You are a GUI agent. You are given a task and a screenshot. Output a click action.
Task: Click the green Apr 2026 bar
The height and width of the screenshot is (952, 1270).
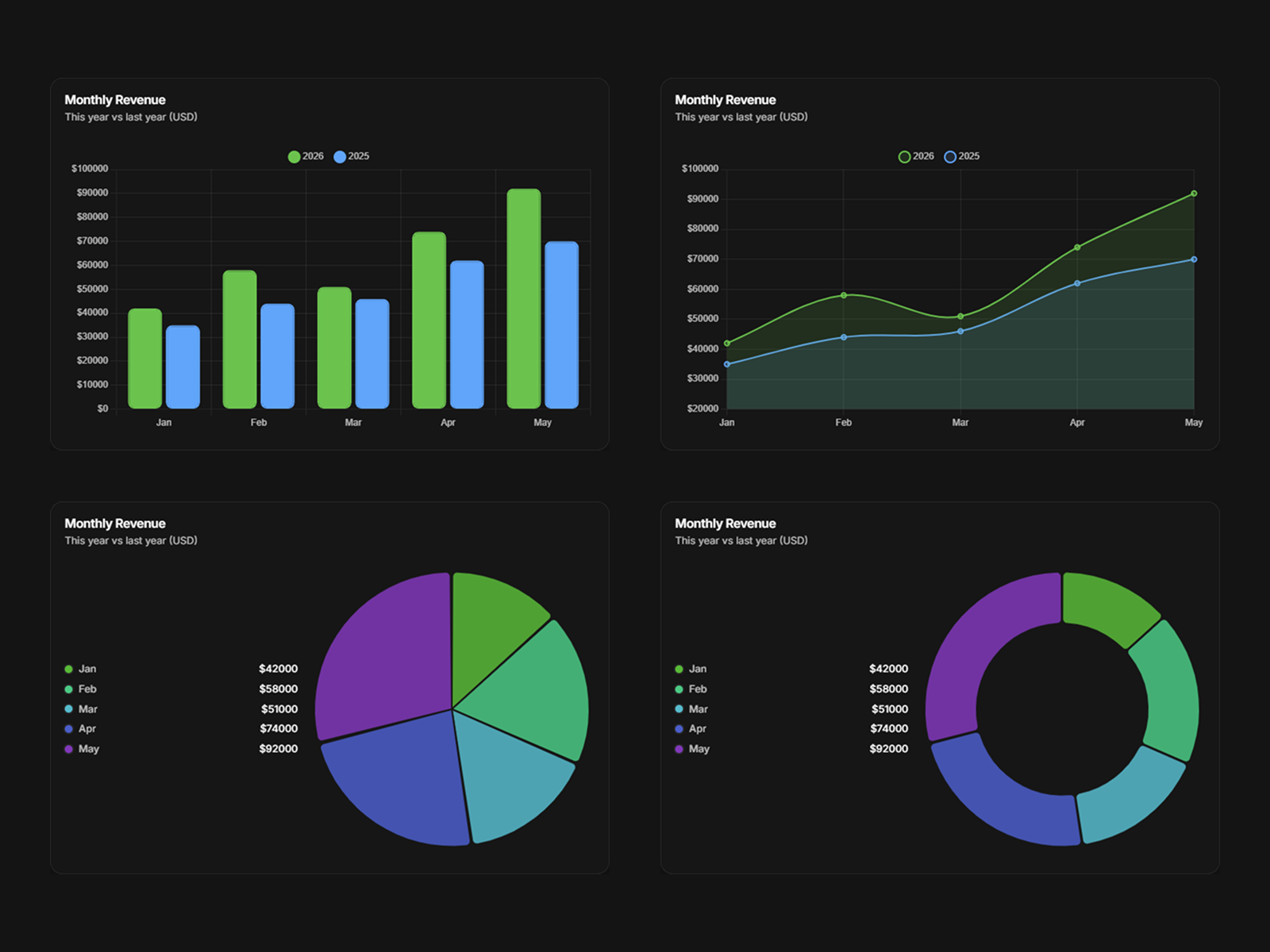429,321
